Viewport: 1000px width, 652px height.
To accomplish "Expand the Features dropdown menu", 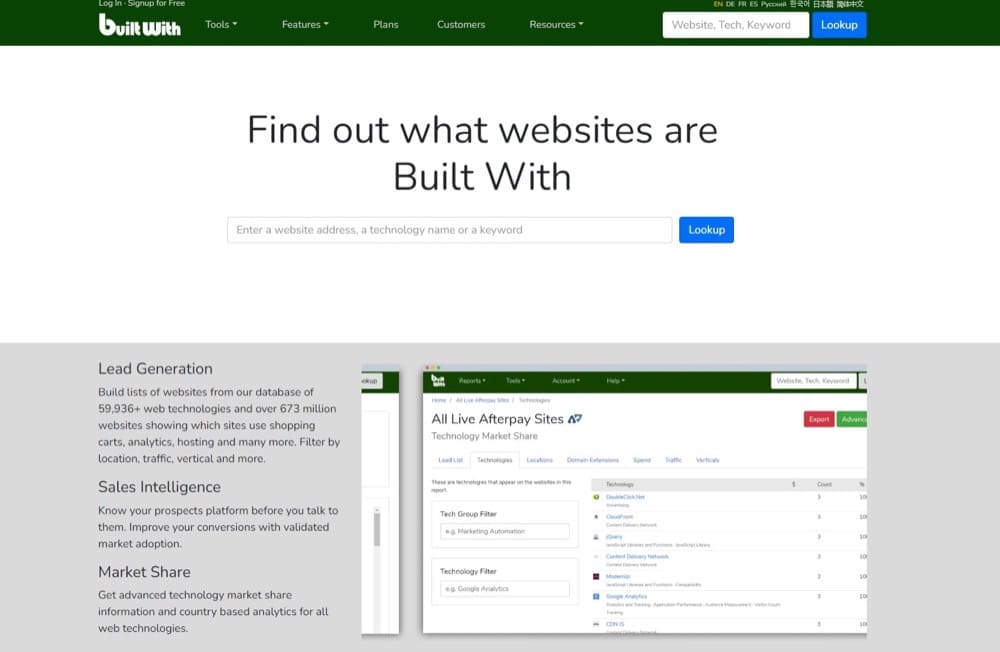I will pyautogui.click(x=305, y=24).
